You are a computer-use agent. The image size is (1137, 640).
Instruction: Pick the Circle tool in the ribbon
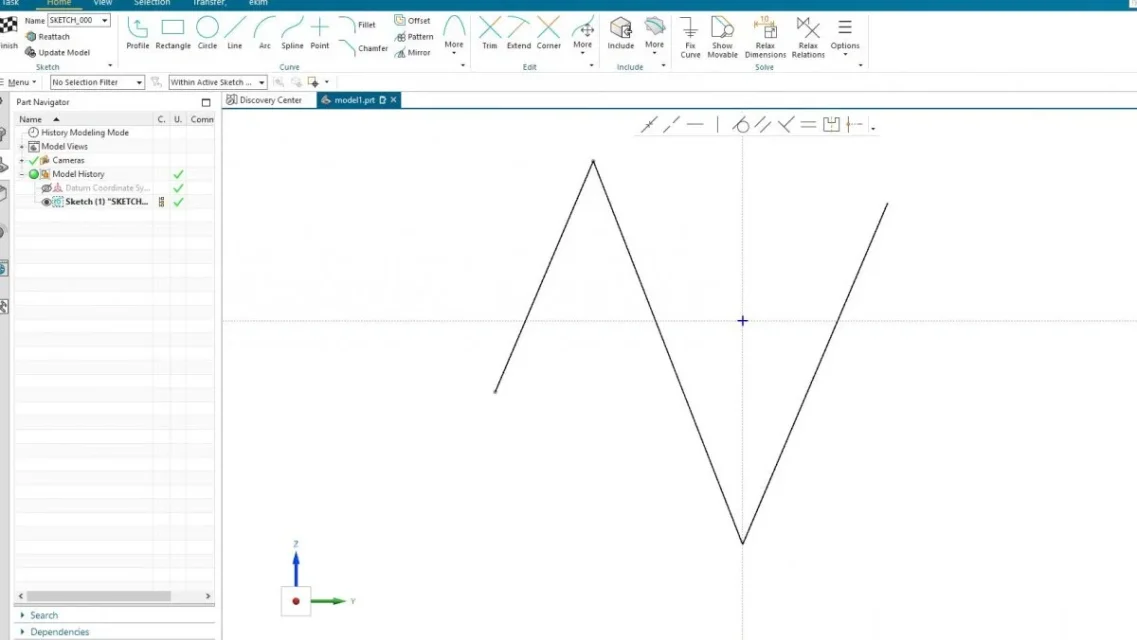(x=207, y=32)
